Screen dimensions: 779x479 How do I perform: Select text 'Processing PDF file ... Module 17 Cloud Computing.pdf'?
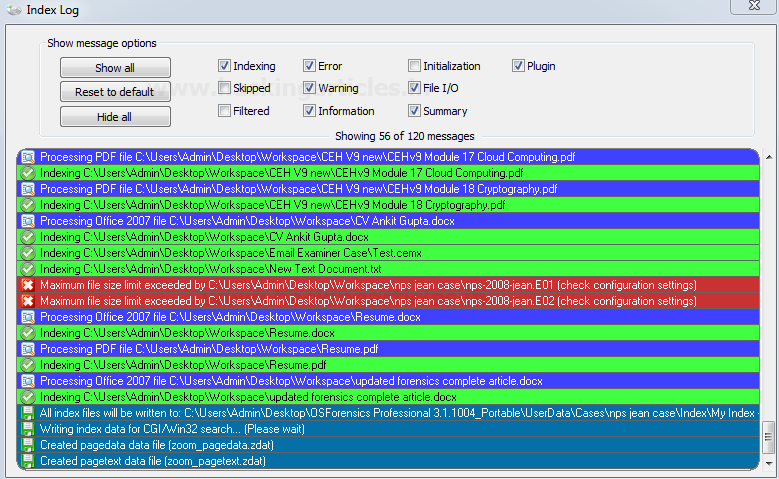[308, 157]
